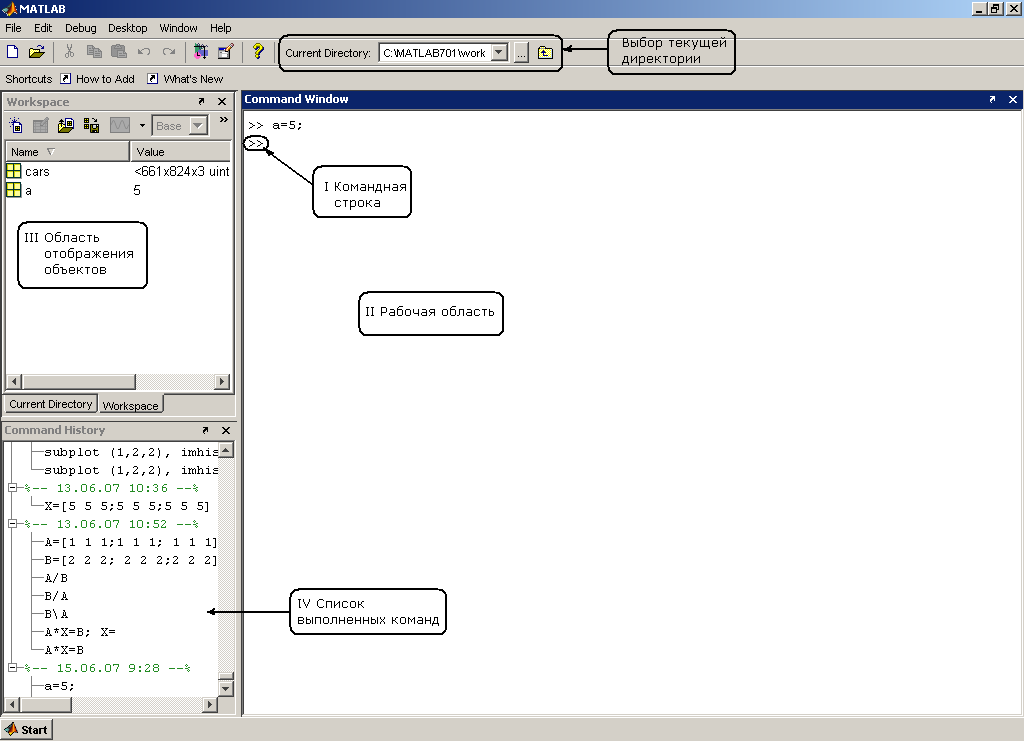Open MATLAB help question mark icon
The image size is (1024, 742).
(x=258, y=52)
